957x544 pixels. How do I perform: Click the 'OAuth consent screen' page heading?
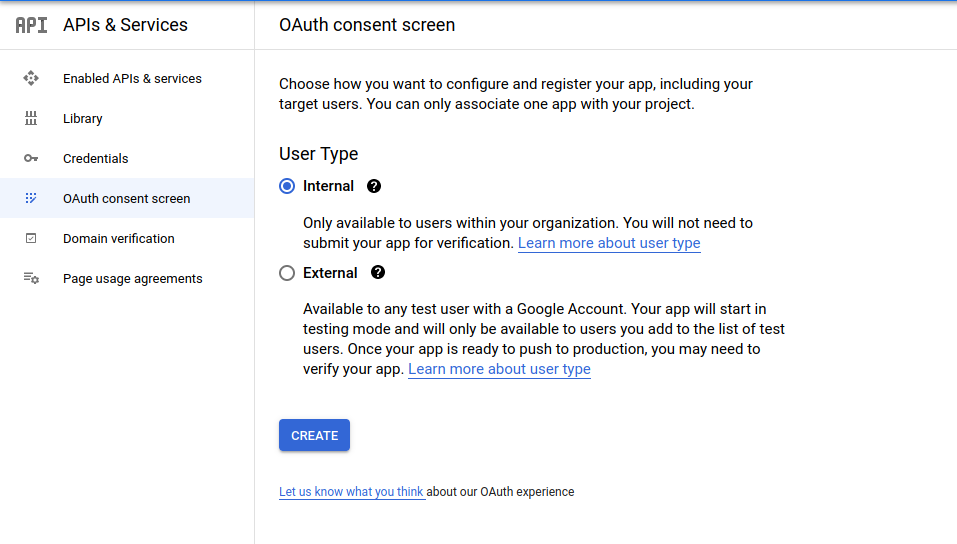pos(367,25)
